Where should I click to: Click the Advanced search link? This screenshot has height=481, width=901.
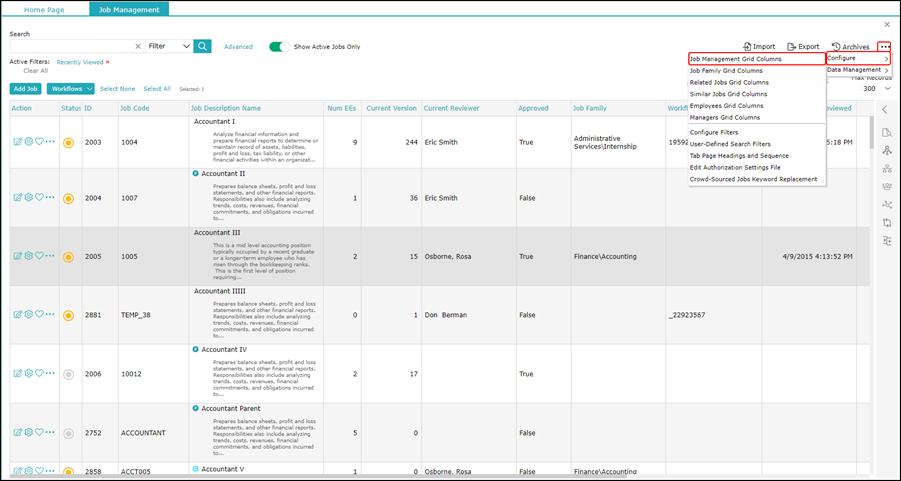[x=238, y=46]
